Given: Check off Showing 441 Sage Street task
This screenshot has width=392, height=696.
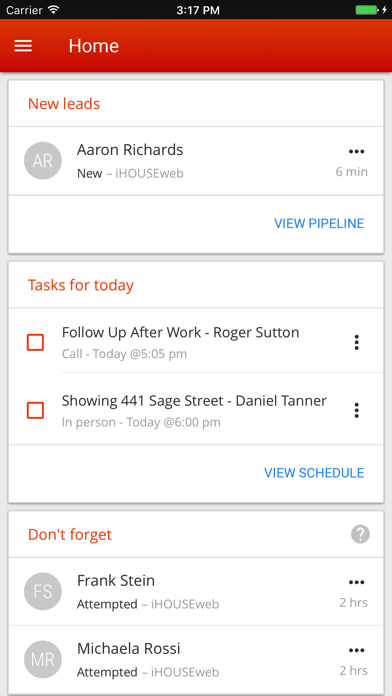Looking at the screenshot, I should pos(35,411).
